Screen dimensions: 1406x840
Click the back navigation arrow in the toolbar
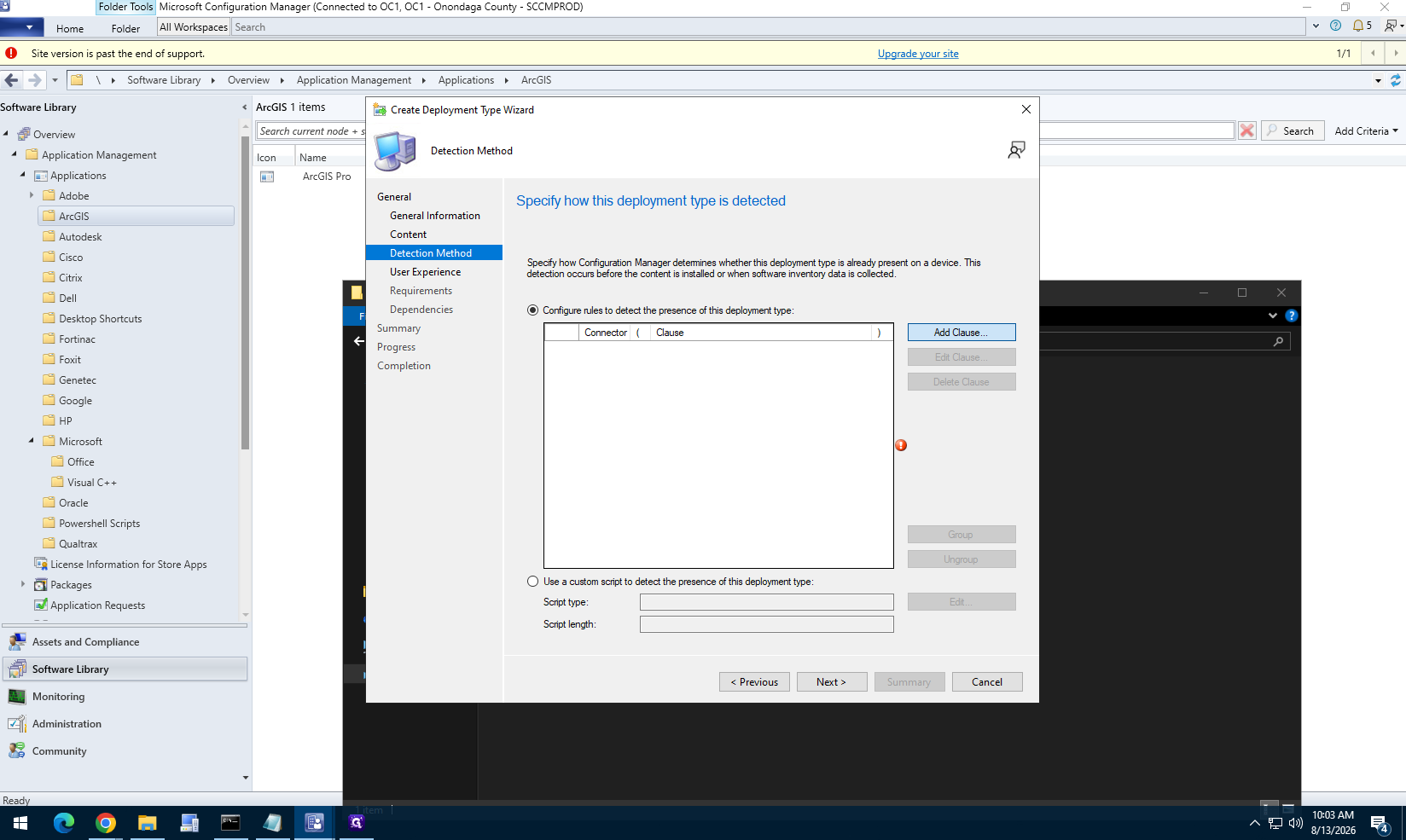(11, 80)
